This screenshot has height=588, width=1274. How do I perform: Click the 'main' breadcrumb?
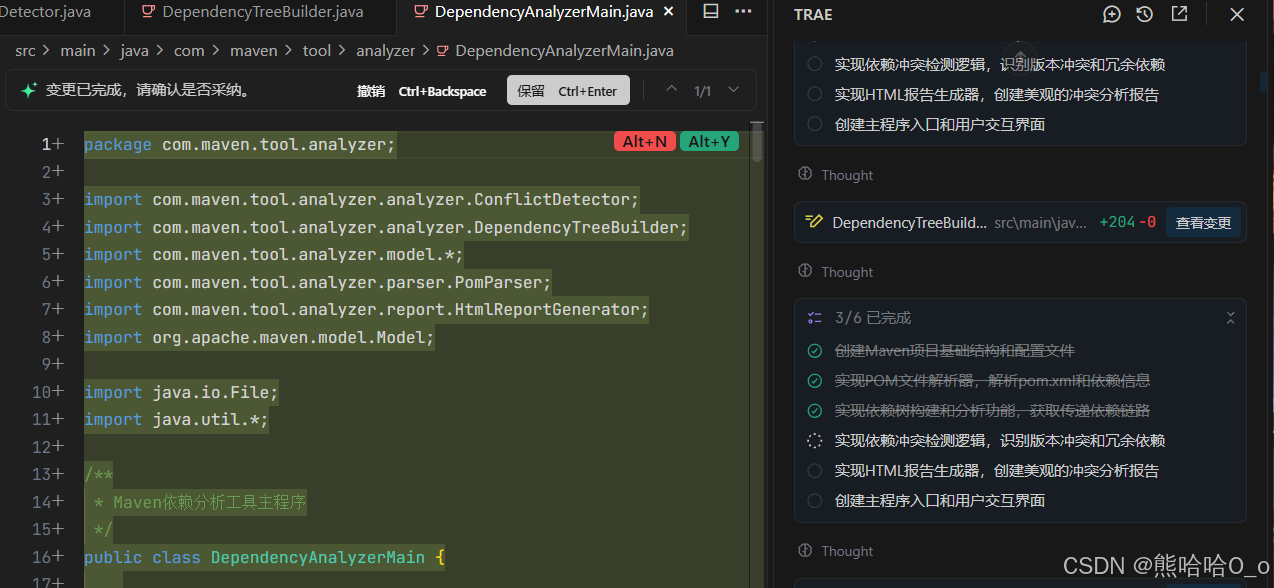point(78,50)
